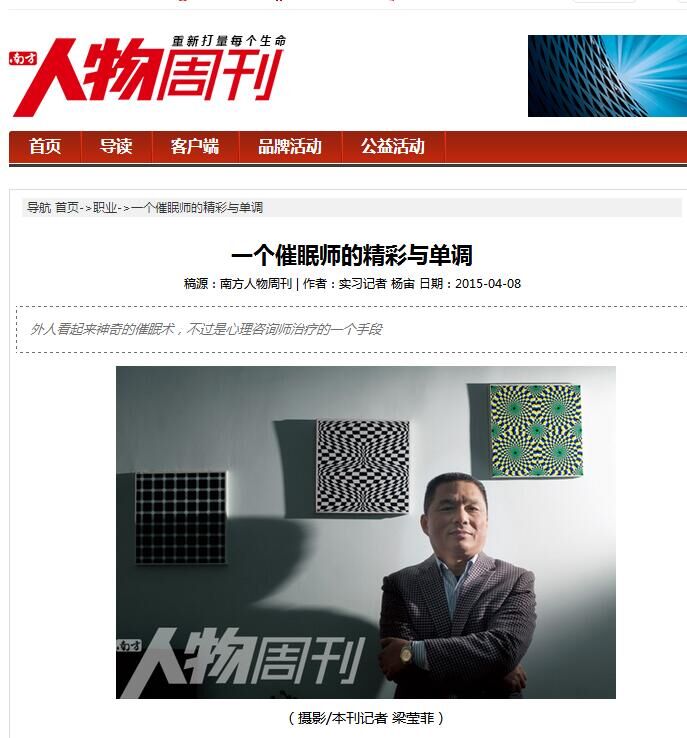The height and width of the screenshot is (738, 687).
Task: Go to 品牌活动 in the navigation bar
Action: coord(290,146)
